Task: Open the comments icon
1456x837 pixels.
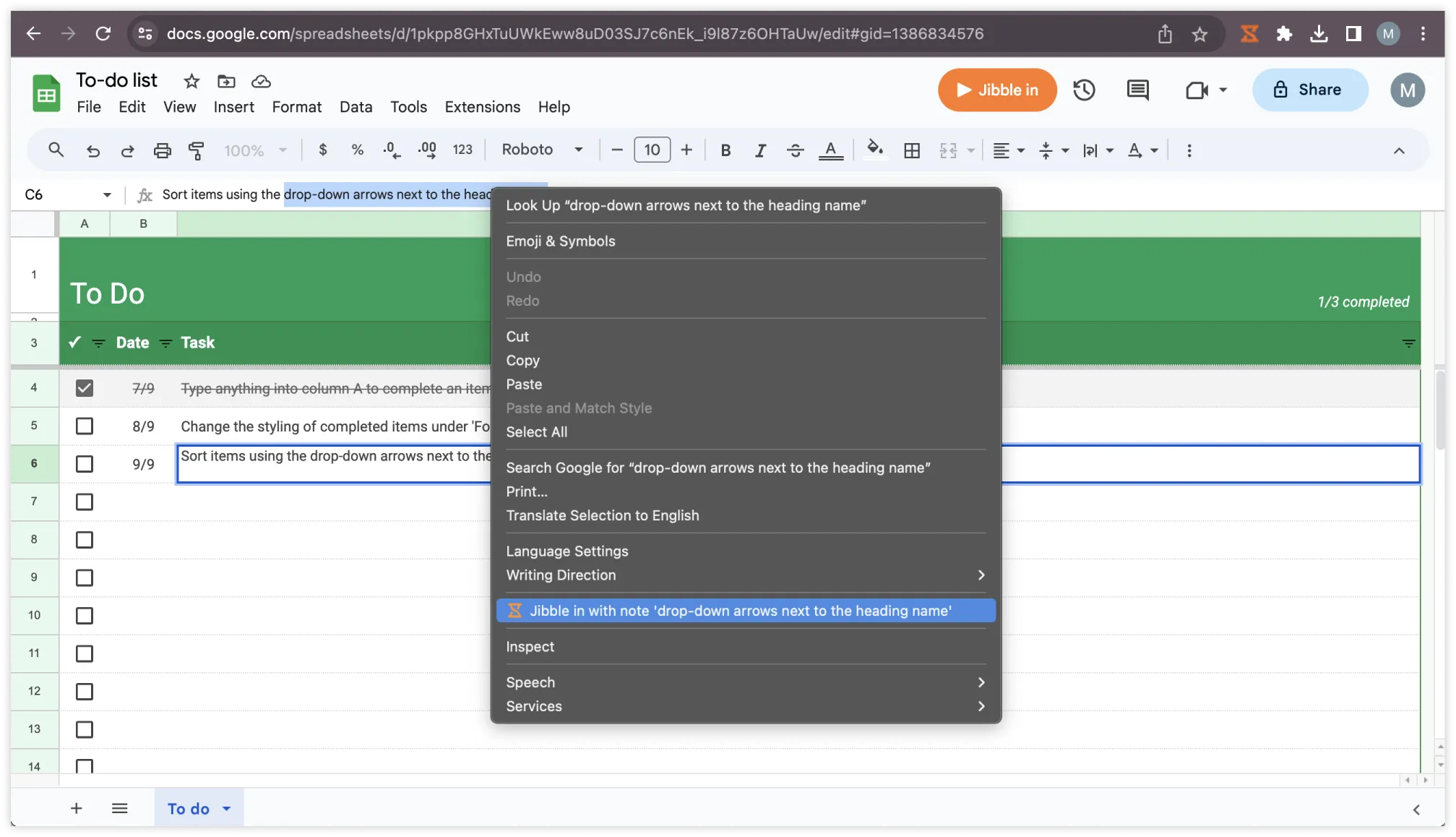Action: tap(1137, 90)
